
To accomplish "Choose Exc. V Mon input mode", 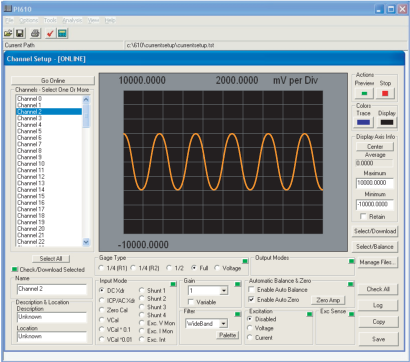I will pos(157,323).
